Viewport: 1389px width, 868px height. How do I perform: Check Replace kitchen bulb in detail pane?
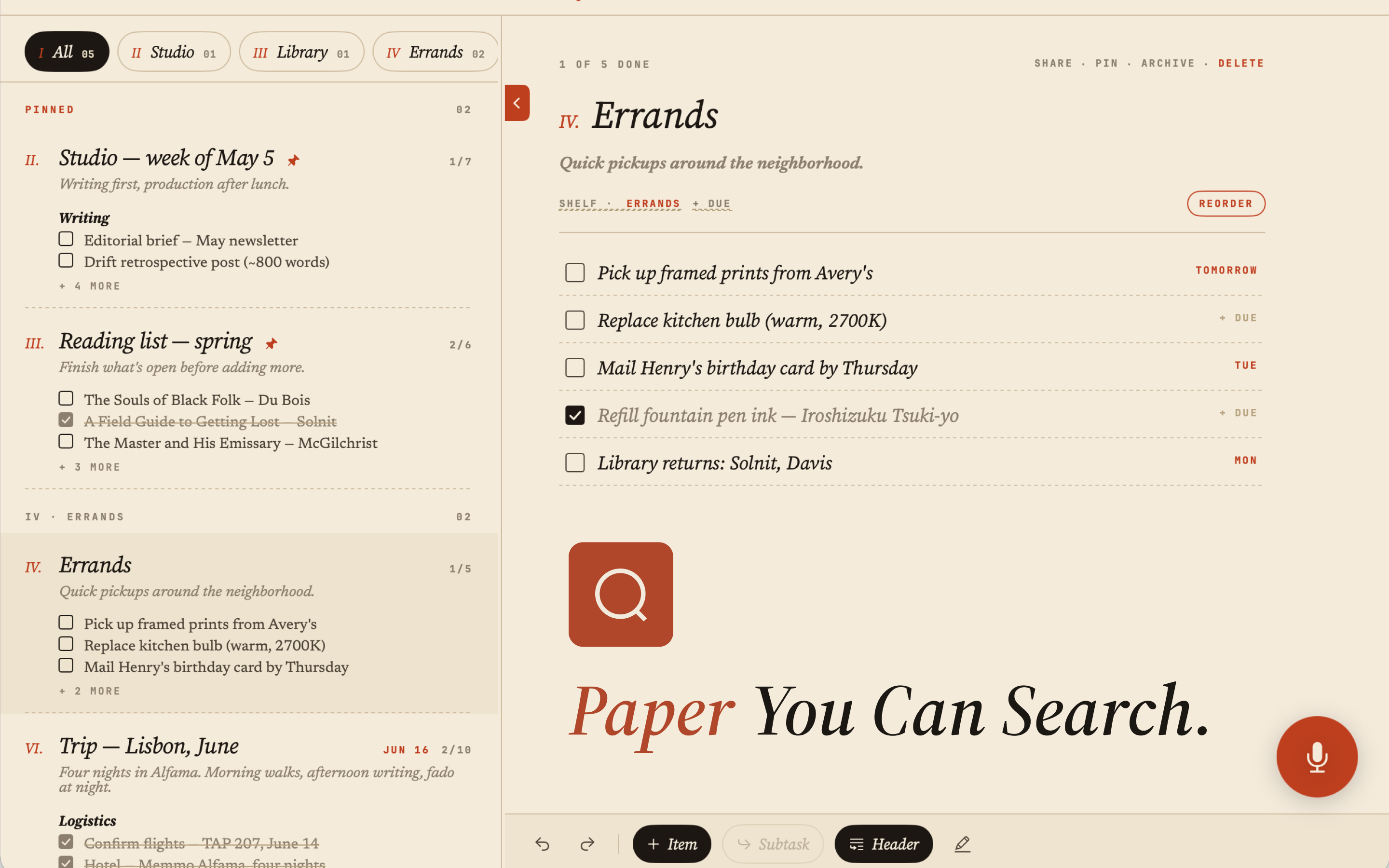coord(574,320)
